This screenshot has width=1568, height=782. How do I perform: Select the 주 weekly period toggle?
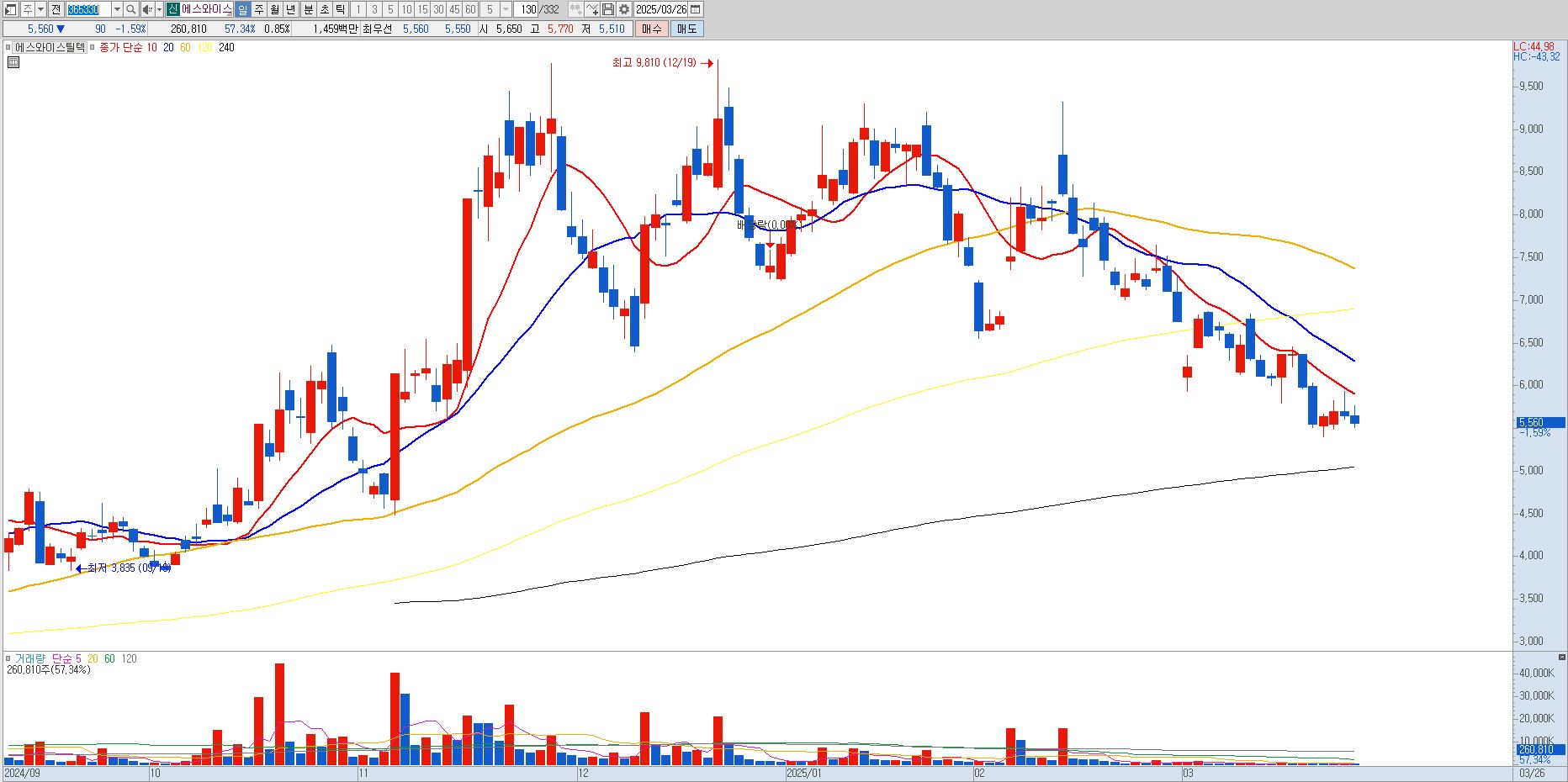coord(259,9)
